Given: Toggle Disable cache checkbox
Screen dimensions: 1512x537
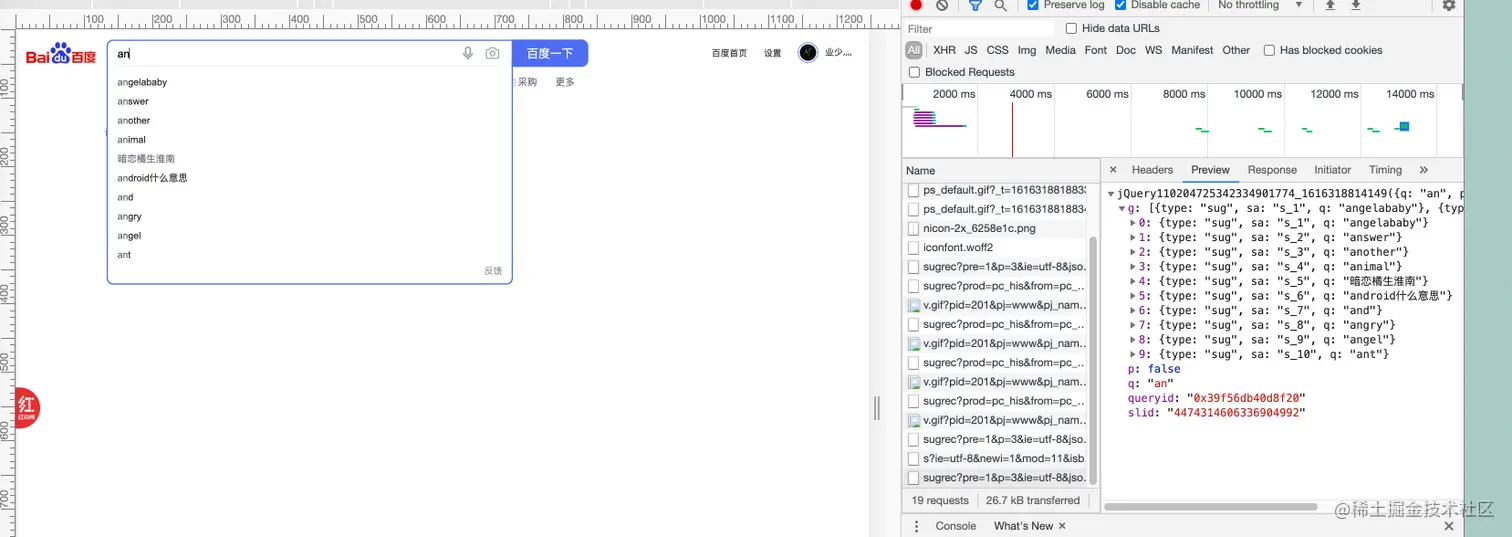Looking at the screenshot, I should click(1121, 5).
